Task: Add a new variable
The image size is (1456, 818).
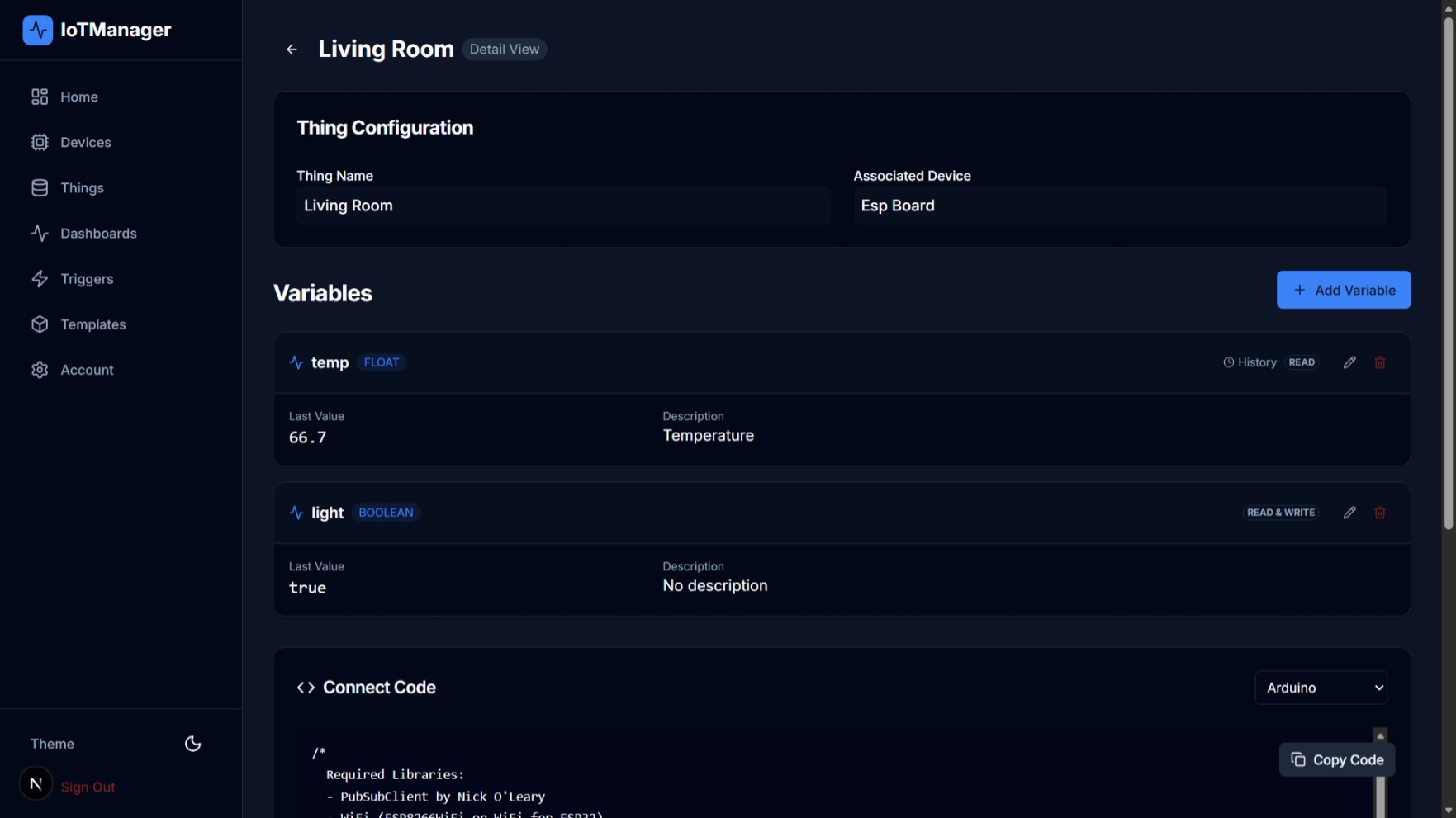Action: [1343, 290]
